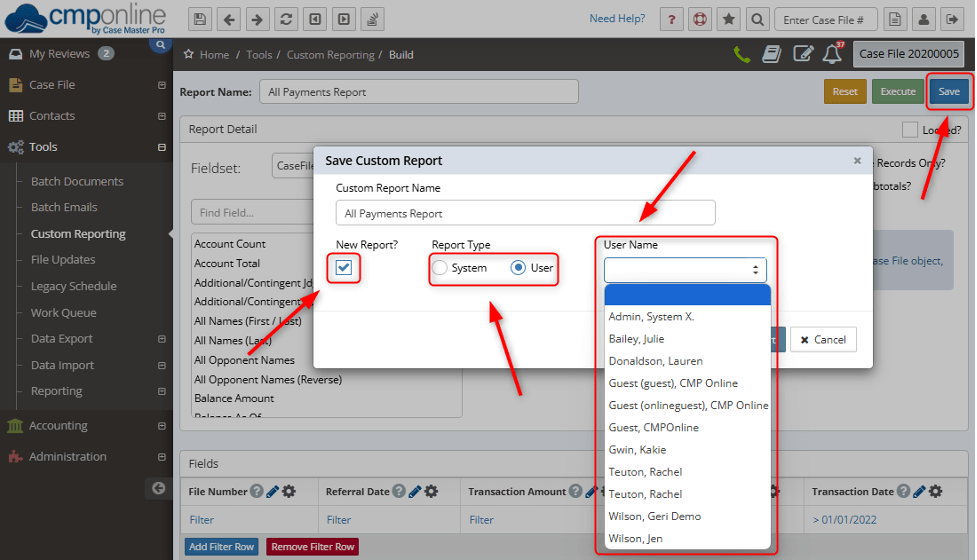
Task: Click the edit note pencil icon
Action: click(x=803, y=54)
